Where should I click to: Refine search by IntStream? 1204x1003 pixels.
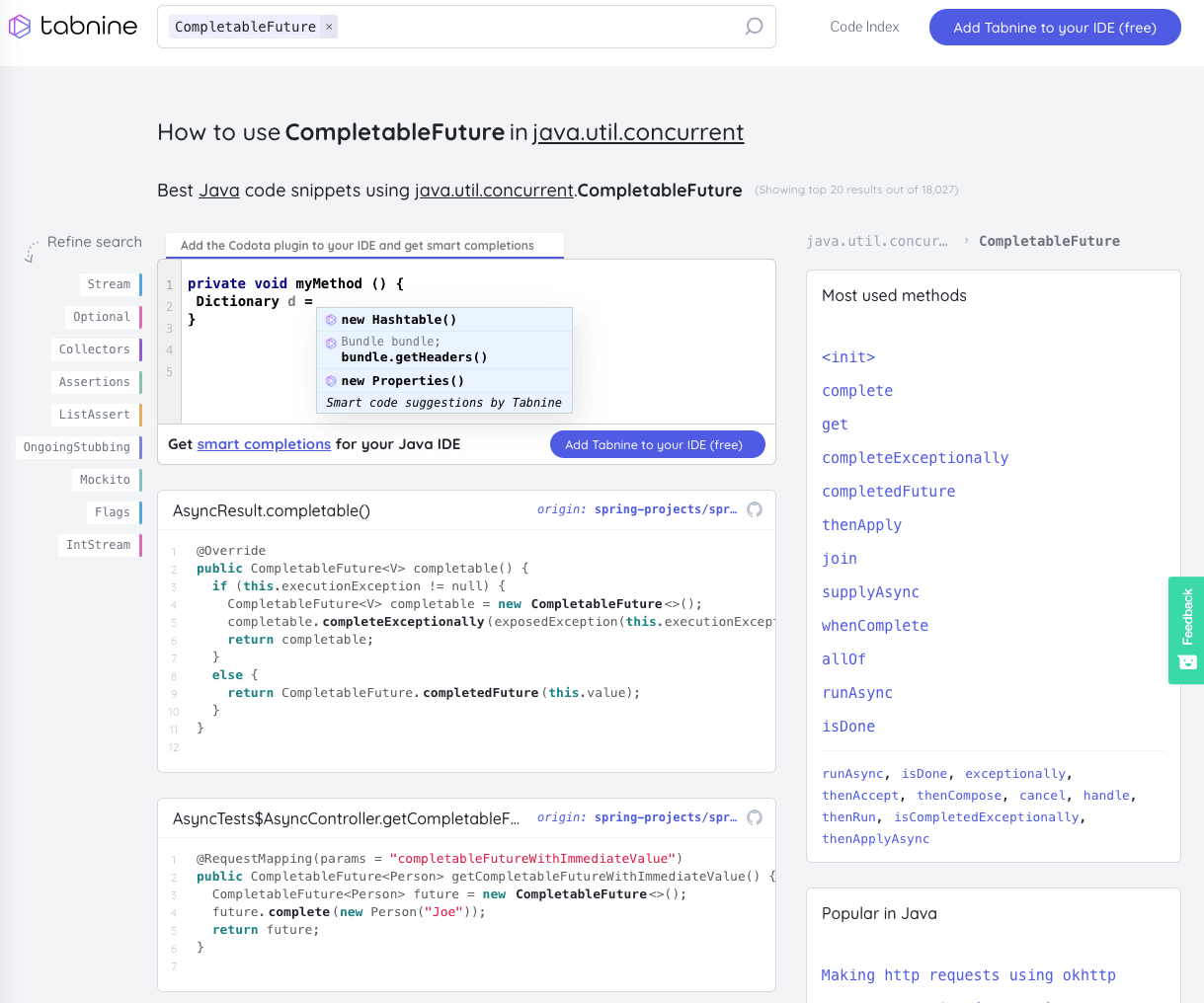click(99, 545)
